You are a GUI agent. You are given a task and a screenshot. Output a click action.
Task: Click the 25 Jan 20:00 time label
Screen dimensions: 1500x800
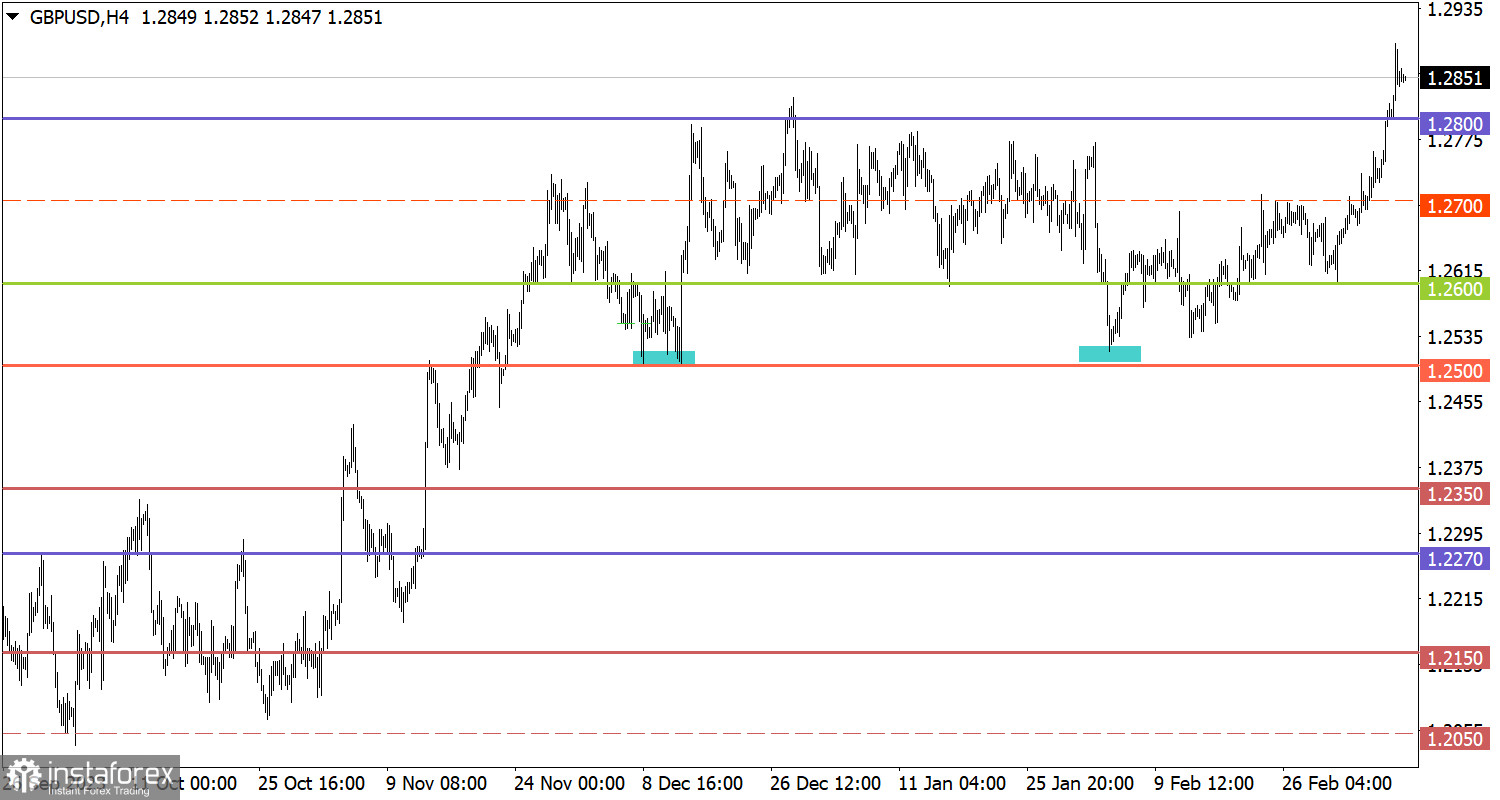tap(1080, 782)
